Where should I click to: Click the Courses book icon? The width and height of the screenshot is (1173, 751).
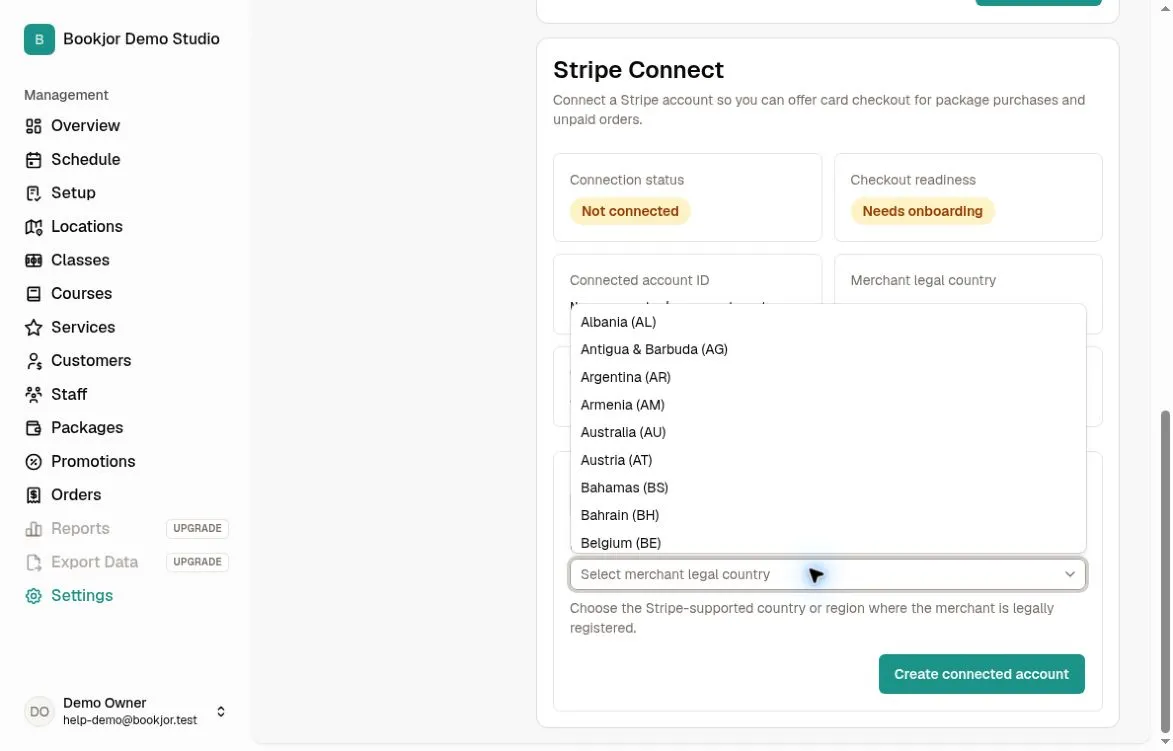(x=34, y=294)
